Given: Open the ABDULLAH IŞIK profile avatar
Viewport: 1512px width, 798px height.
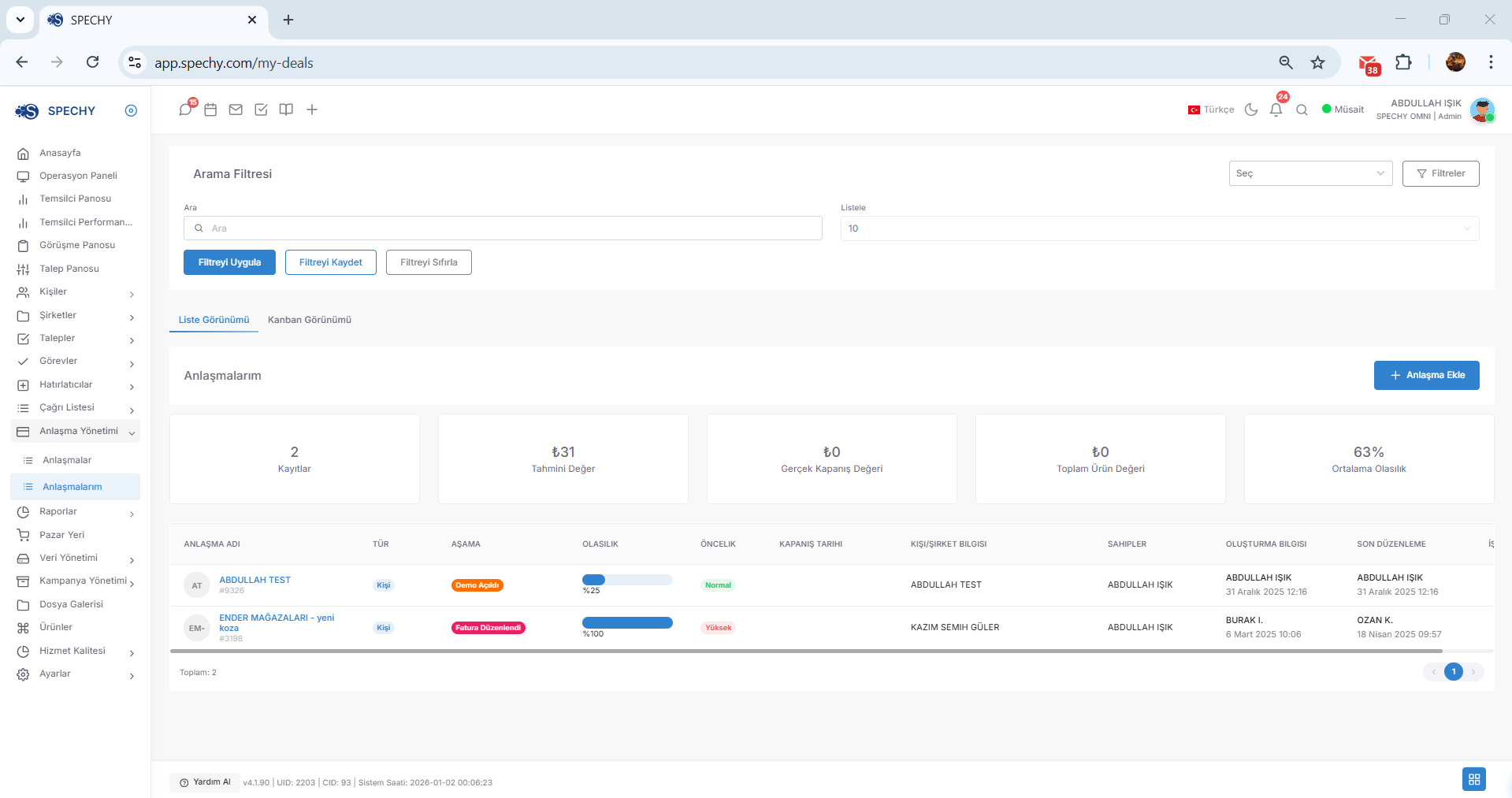Looking at the screenshot, I should click(1482, 109).
